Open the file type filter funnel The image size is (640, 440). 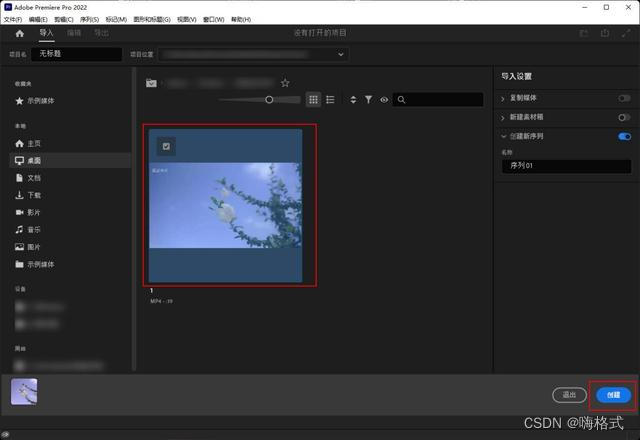[368, 100]
